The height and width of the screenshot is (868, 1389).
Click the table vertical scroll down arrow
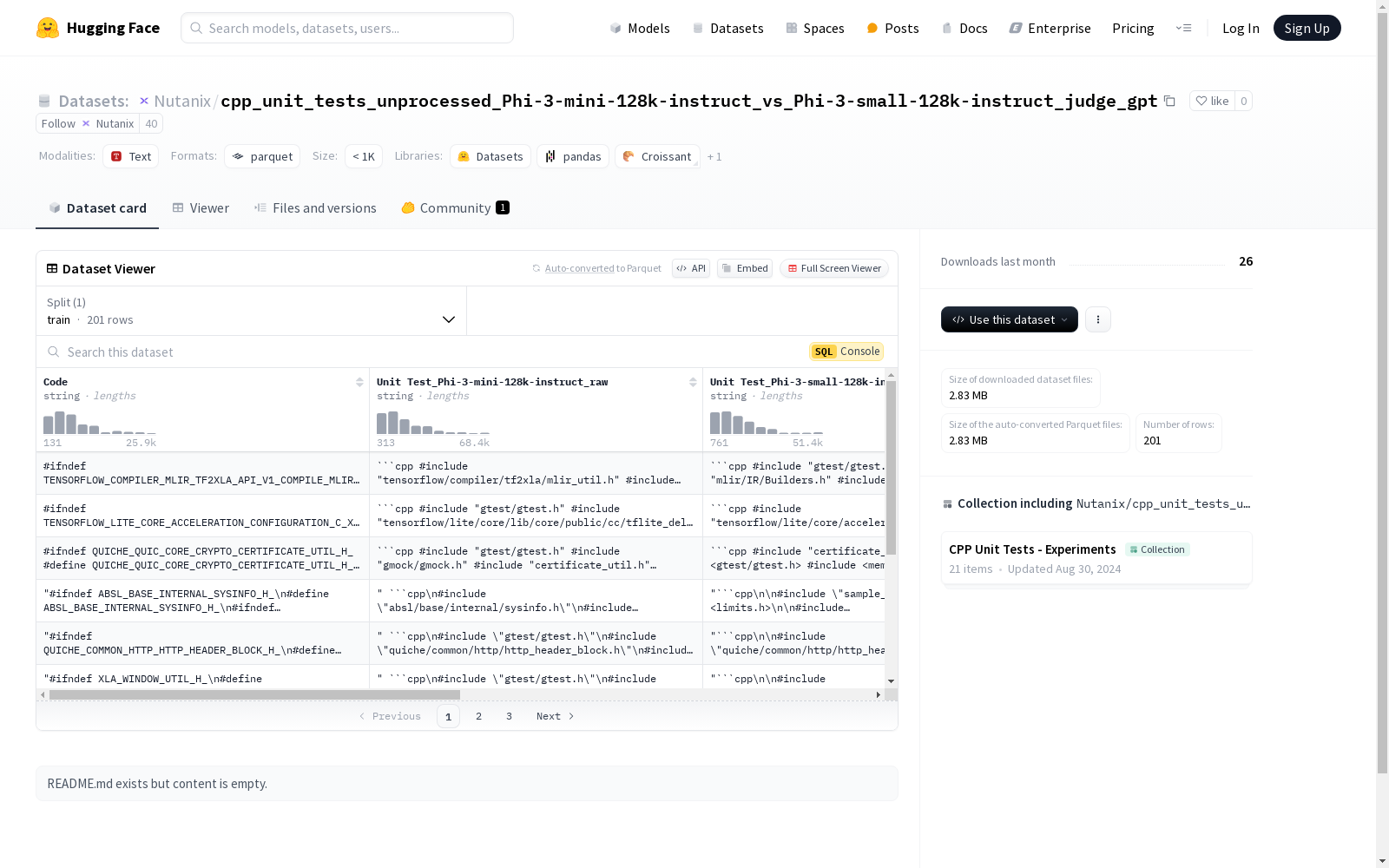coord(891,681)
